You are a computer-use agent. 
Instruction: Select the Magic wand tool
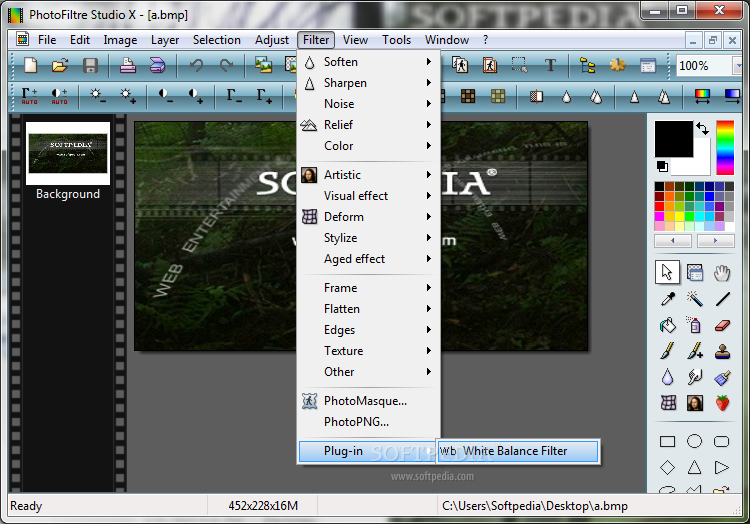[x=695, y=299]
